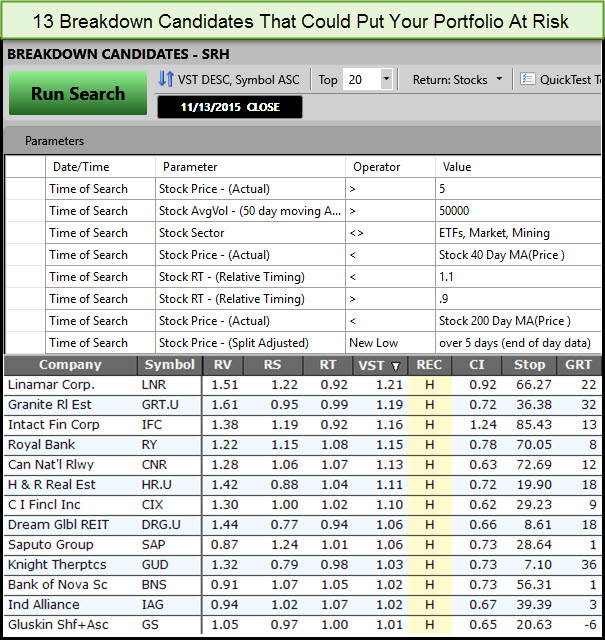Click value 'over 5 days (end of day data)'
The image size is (605, 640).
515,343
